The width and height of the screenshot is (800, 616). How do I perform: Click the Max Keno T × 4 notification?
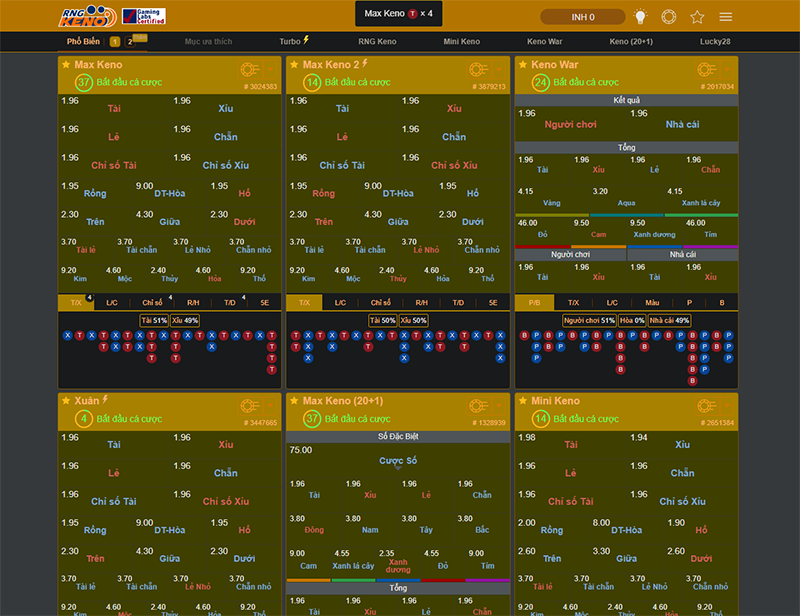pyautogui.click(x=398, y=14)
